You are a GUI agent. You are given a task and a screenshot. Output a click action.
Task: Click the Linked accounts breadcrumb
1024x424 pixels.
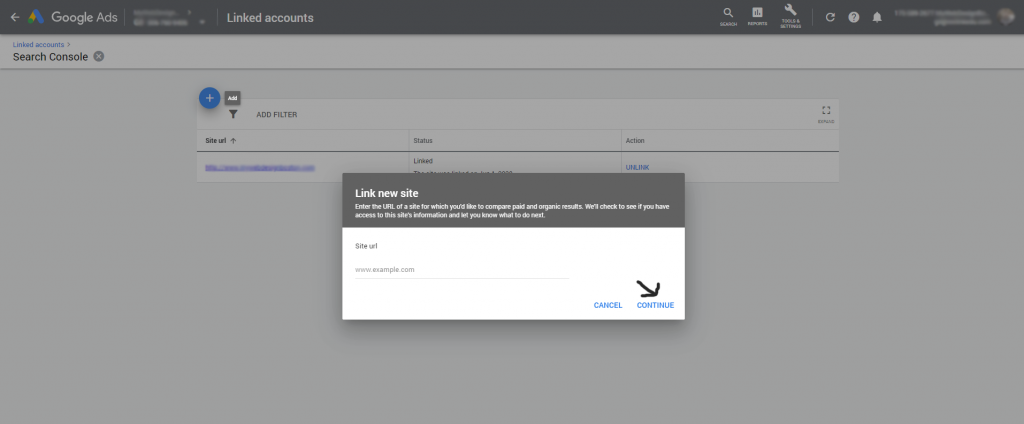point(38,45)
